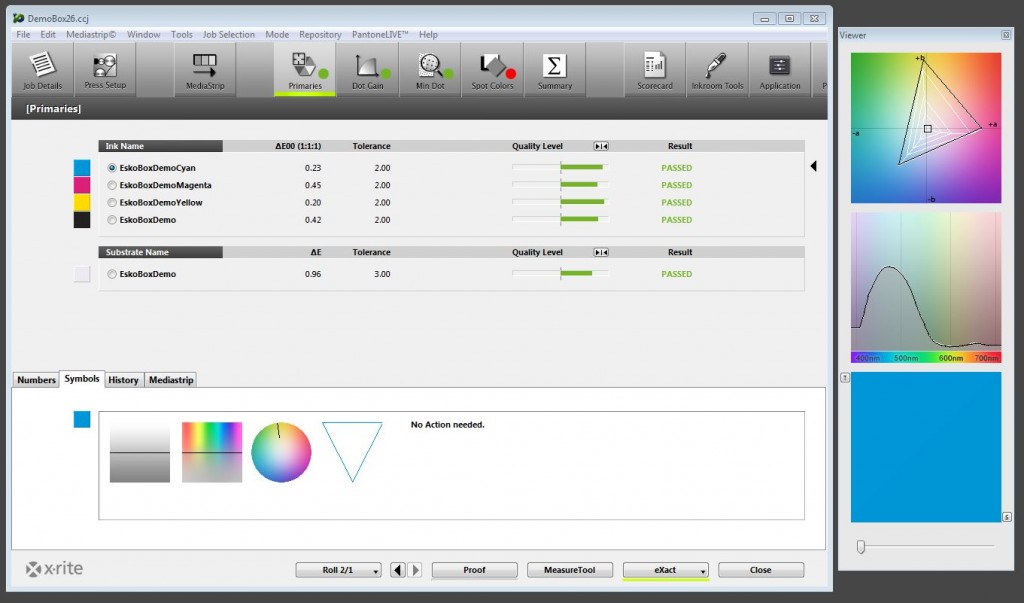Viewport: 1024px width, 603px height.
Task: Click the cyan triangle symbol
Action: click(352, 452)
